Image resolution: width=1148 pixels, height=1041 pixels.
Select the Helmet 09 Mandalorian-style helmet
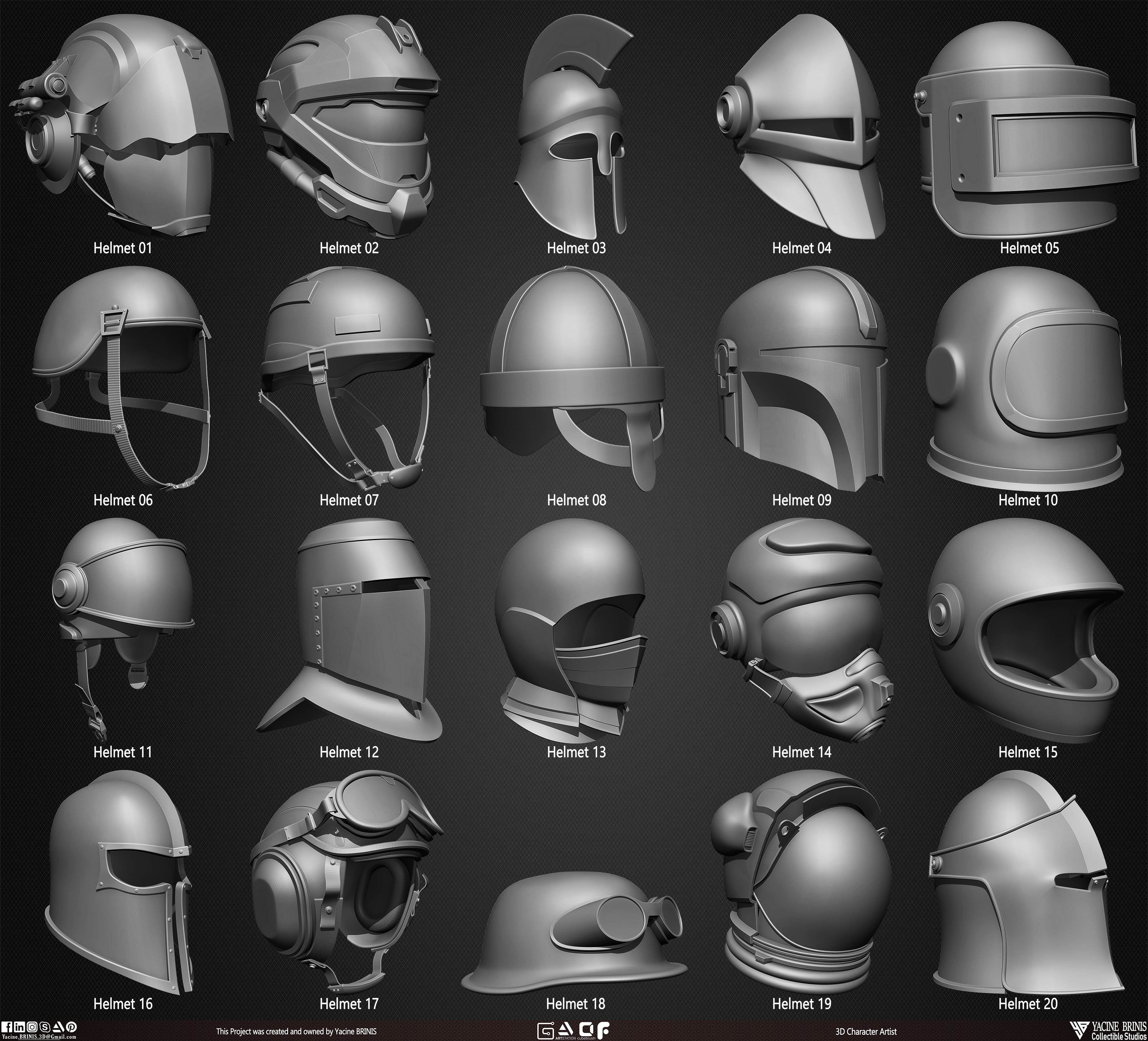[802, 378]
